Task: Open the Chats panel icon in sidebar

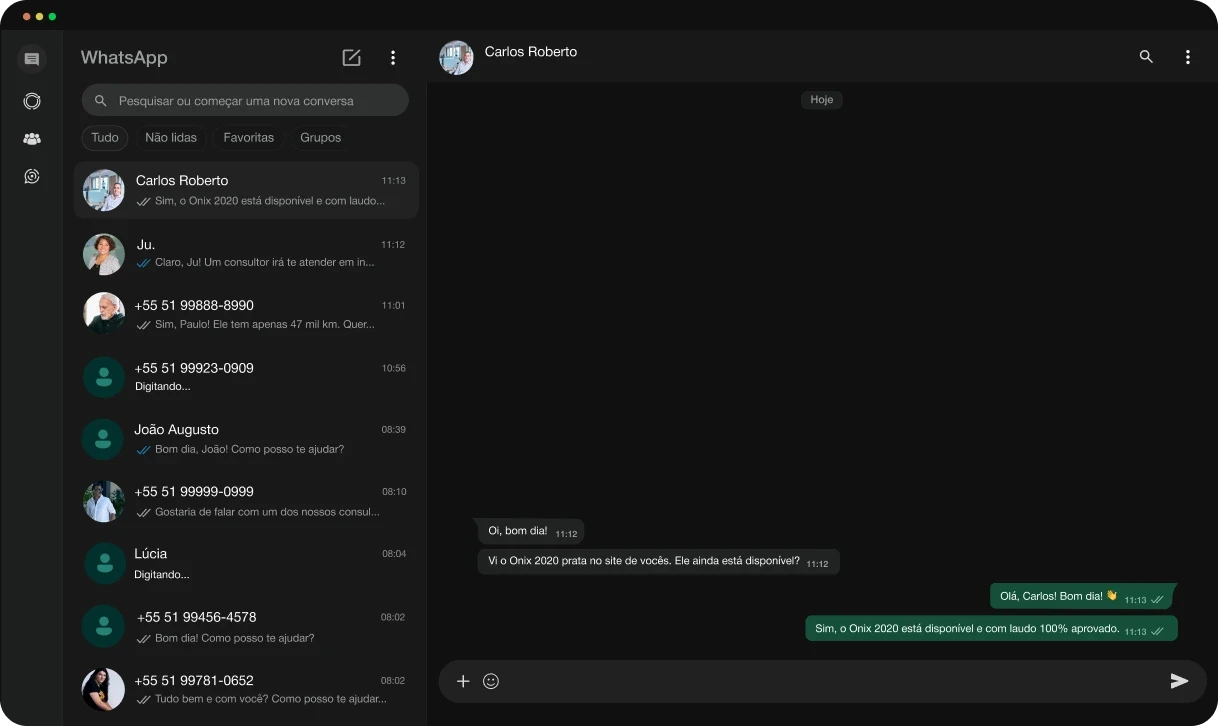Action: pos(31,59)
